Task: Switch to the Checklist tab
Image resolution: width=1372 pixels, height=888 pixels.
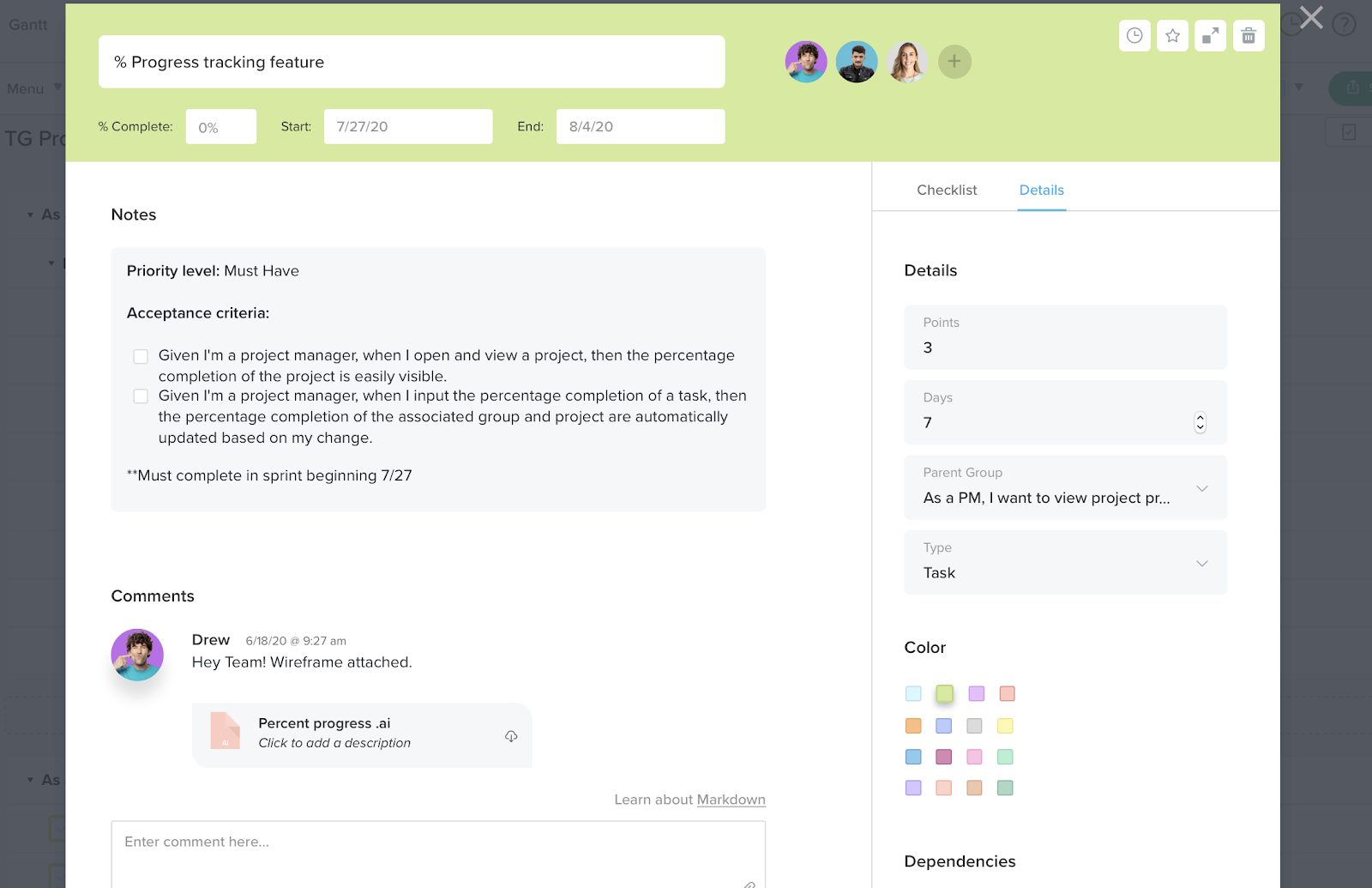Action: point(947,190)
